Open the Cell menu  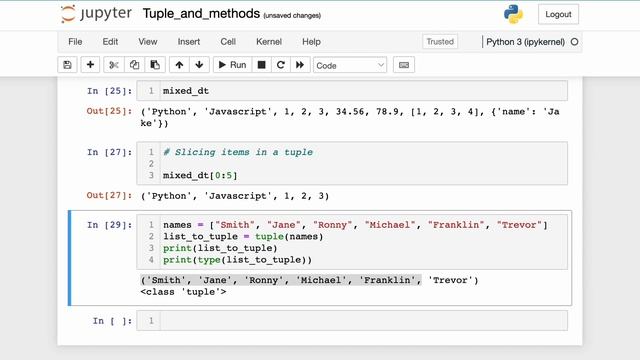click(228, 42)
